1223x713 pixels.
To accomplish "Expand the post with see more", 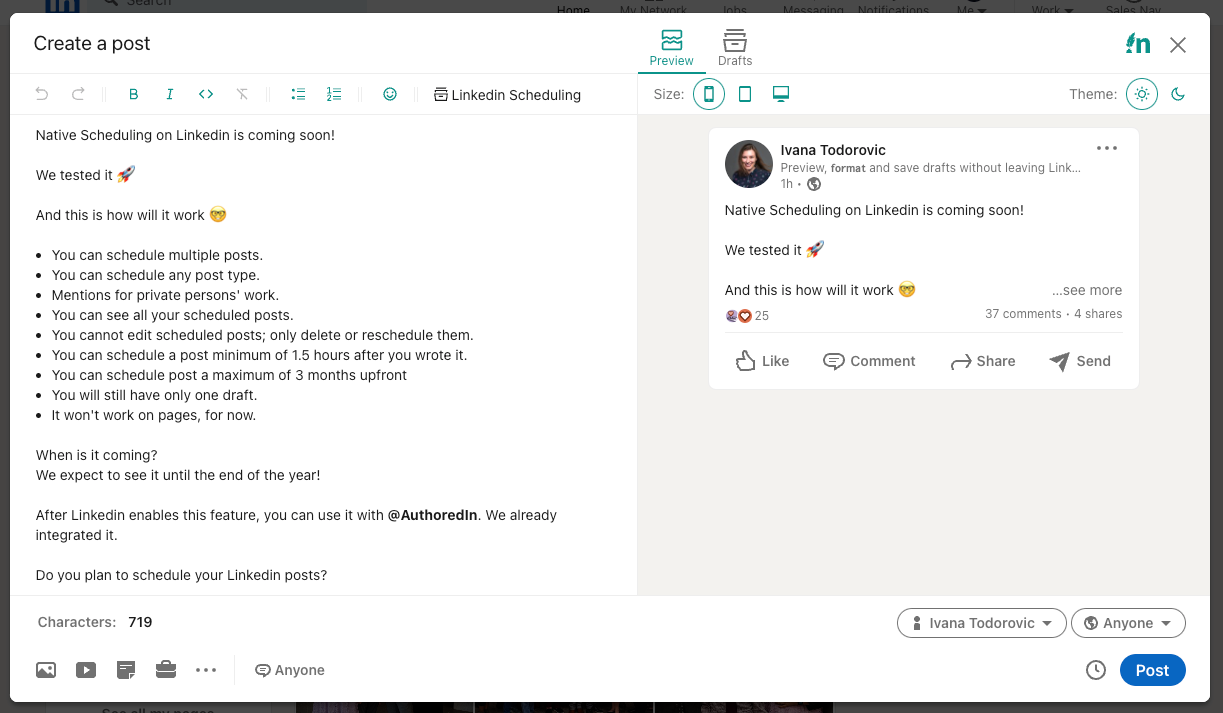I will (1086, 289).
